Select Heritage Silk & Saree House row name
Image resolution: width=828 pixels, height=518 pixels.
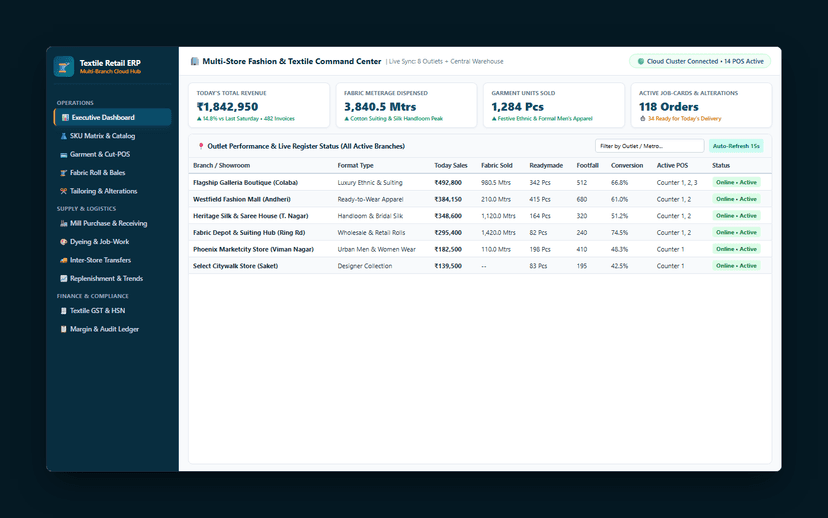(251, 216)
